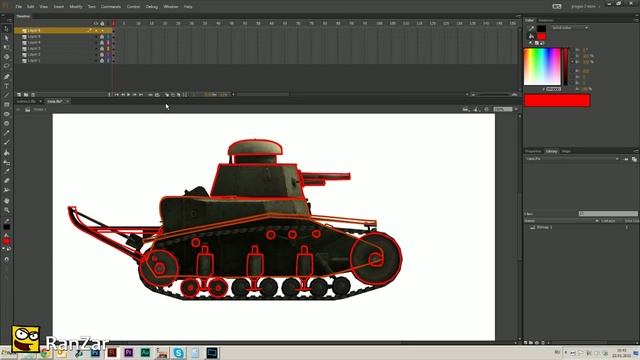Click the brightness slider beside spectrum
The width and height of the screenshot is (640, 360).
pos(566,67)
